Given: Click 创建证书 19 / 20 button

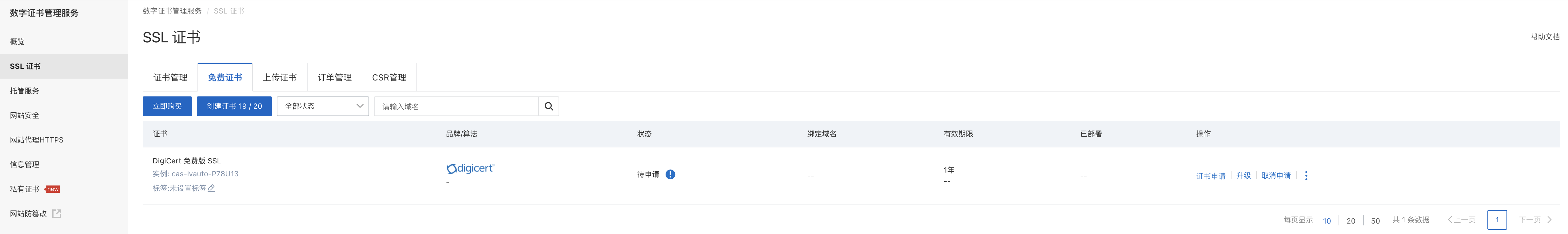Looking at the screenshot, I should pyautogui.click(x=234, y=106).
